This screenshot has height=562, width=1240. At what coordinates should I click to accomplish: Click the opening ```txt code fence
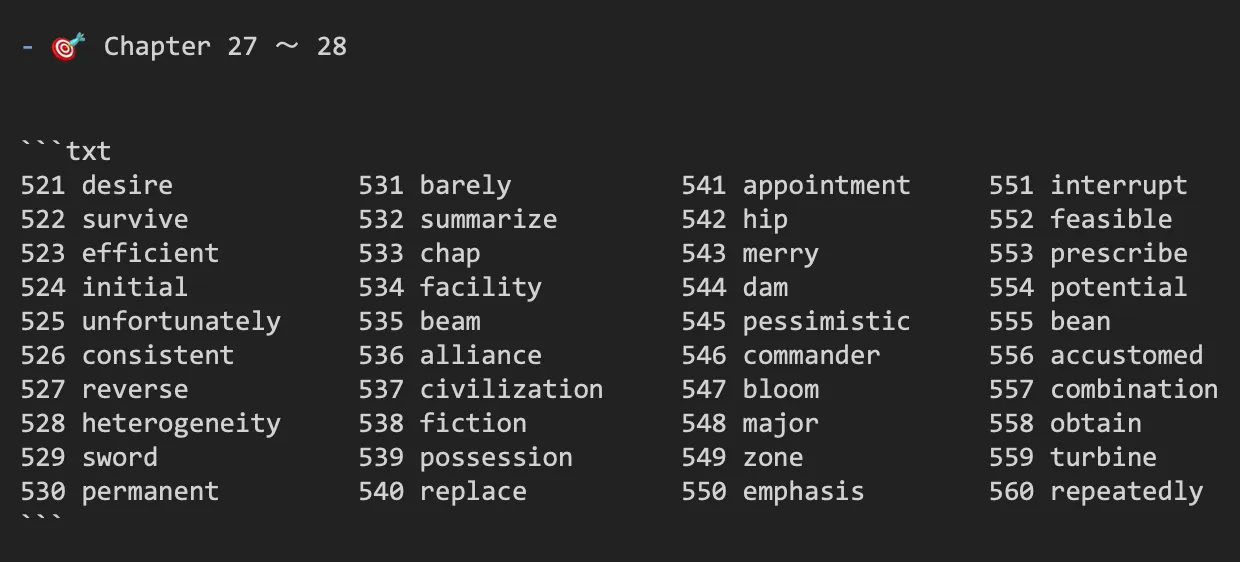coord(66,151)
